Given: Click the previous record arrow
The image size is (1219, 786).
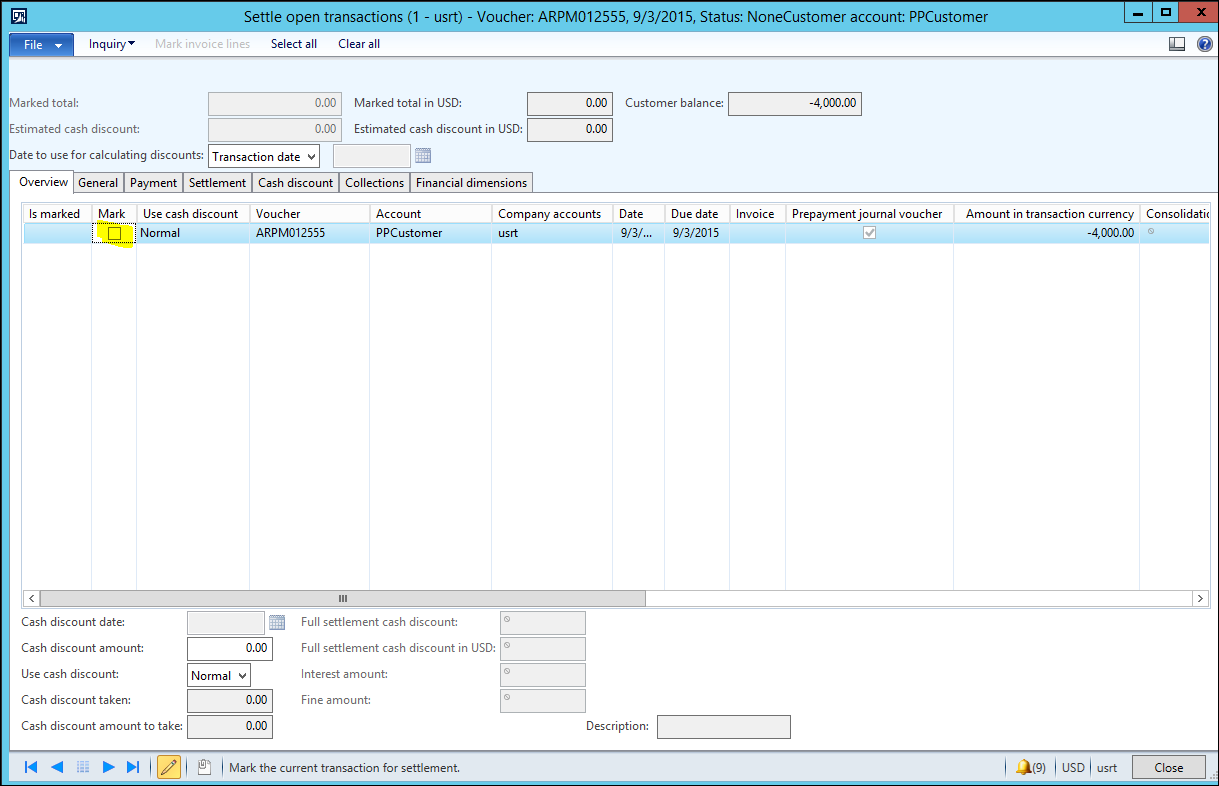Looking at the screenshot, I should pyautogui.click(x=57, y=767).
